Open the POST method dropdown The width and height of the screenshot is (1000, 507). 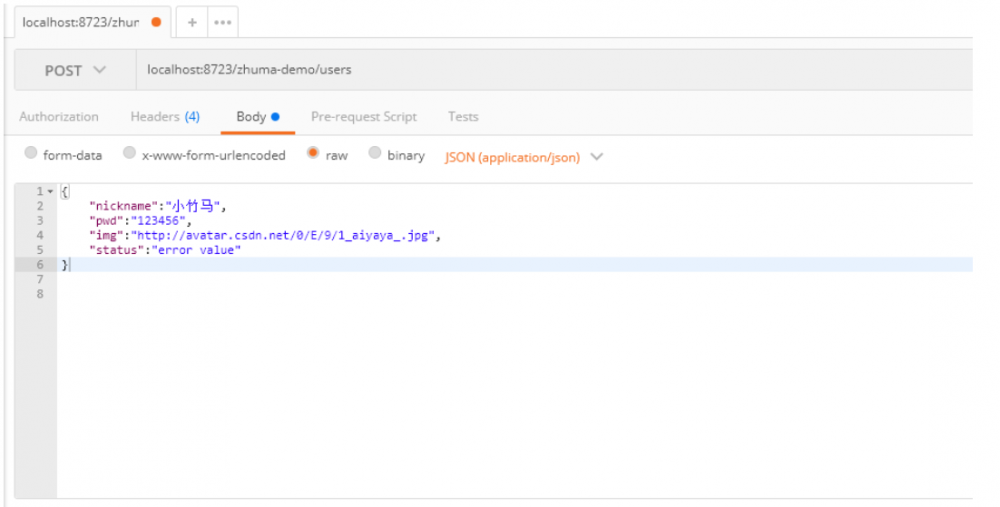point(75,70)
